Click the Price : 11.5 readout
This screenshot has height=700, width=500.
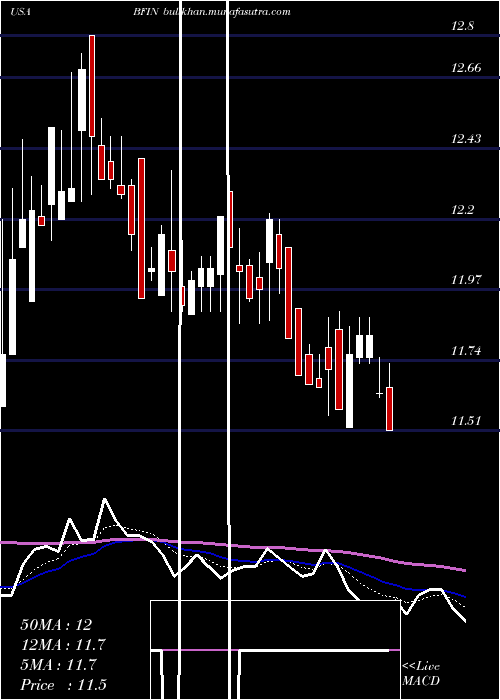click(x=63, y=685)
